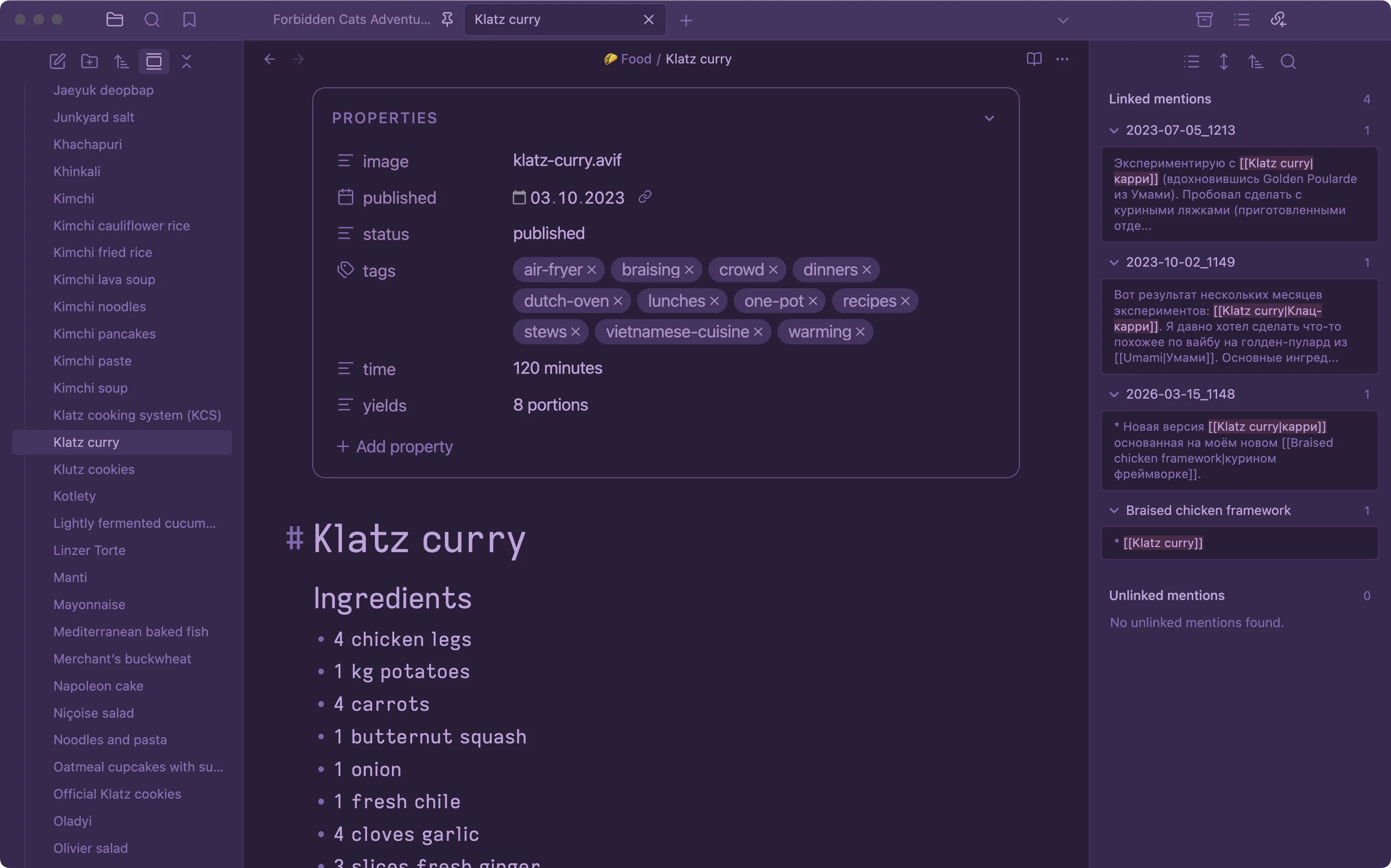The width and height of the screenshot is (1391, 868).
Task: Open [[Klatz curry]] mention in Braised chicken framework
Action: point(1163,543)
